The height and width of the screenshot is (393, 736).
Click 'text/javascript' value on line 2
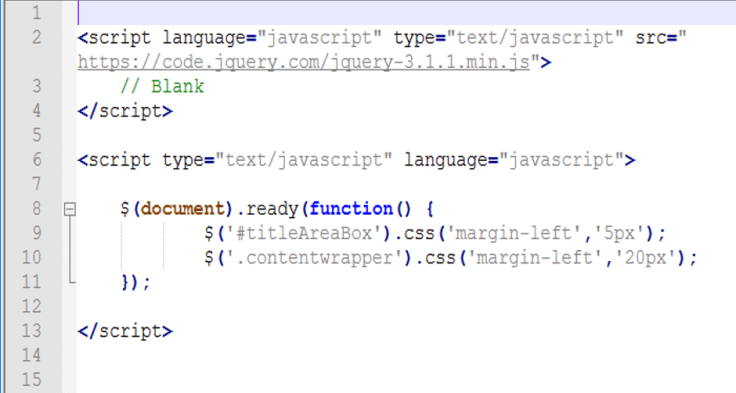click(535, 38)
